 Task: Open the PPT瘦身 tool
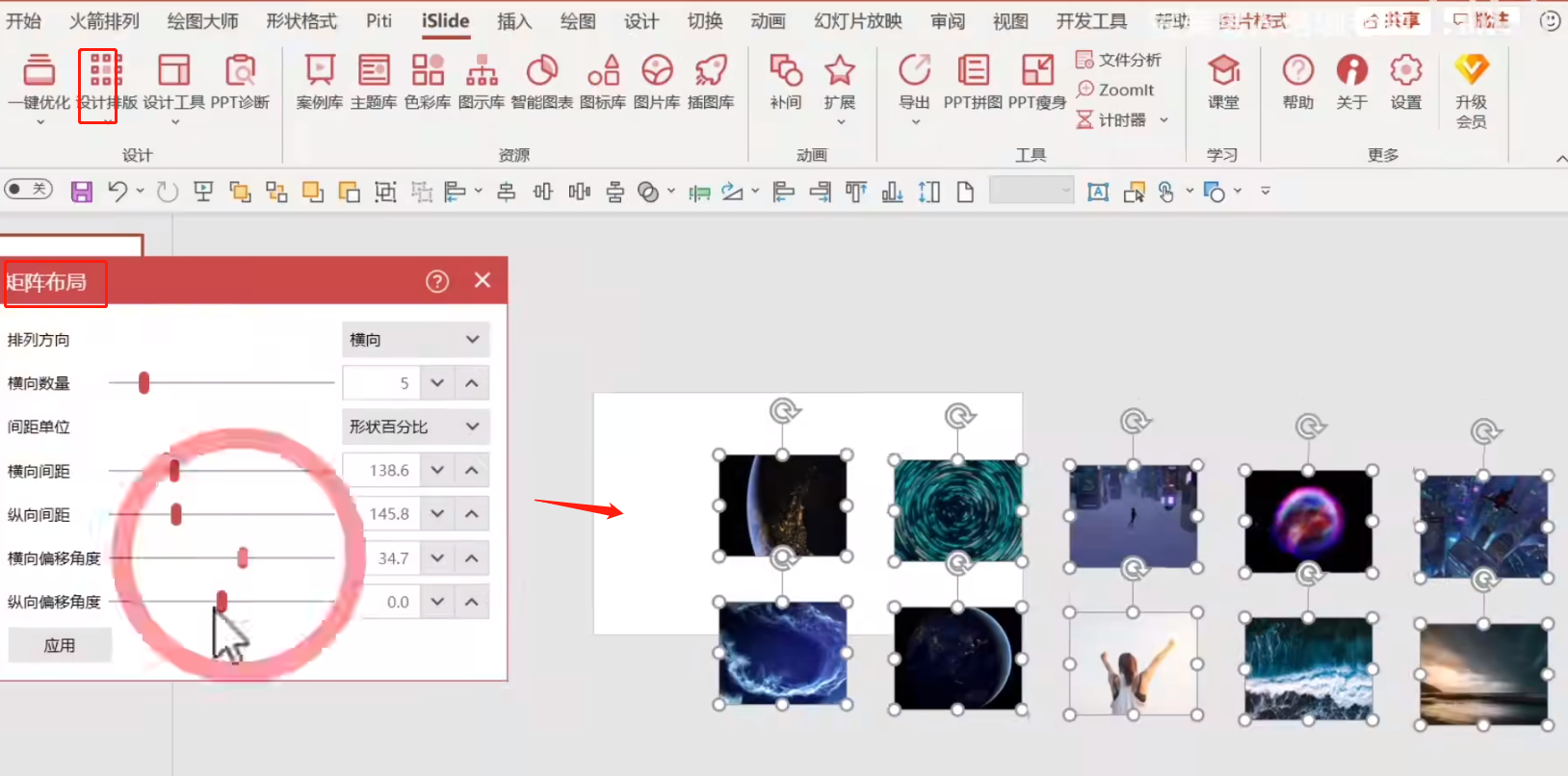pyautogui.click(x=1037, y=84)
